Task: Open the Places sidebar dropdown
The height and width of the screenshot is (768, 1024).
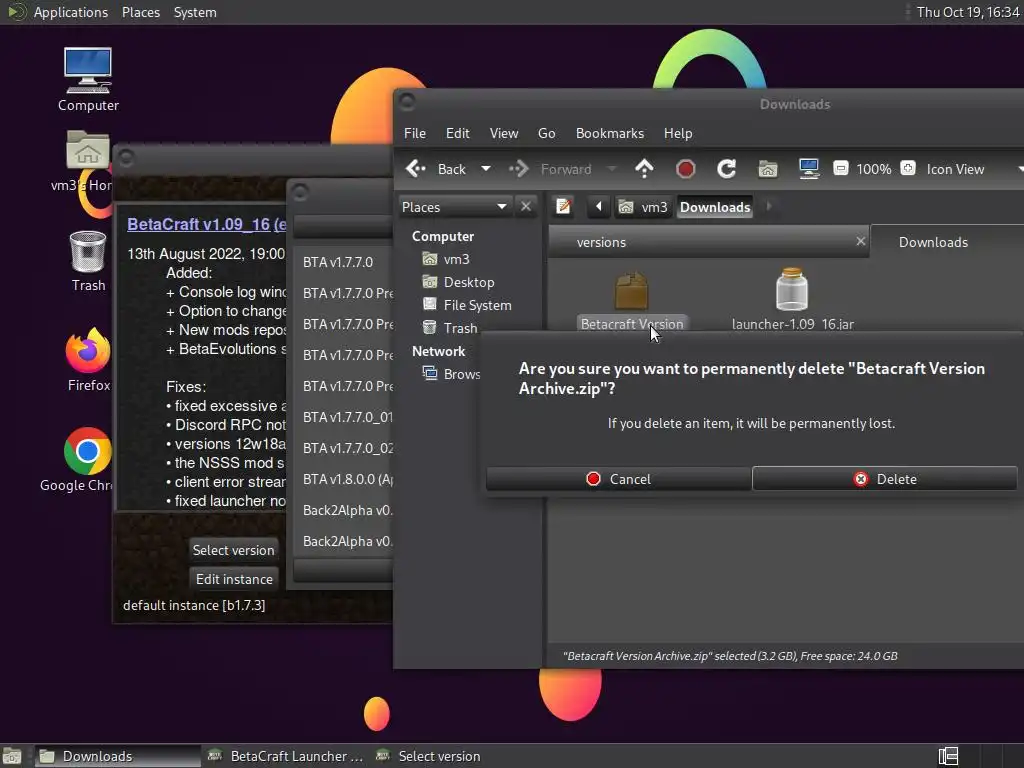Action: tap(454, 207)
